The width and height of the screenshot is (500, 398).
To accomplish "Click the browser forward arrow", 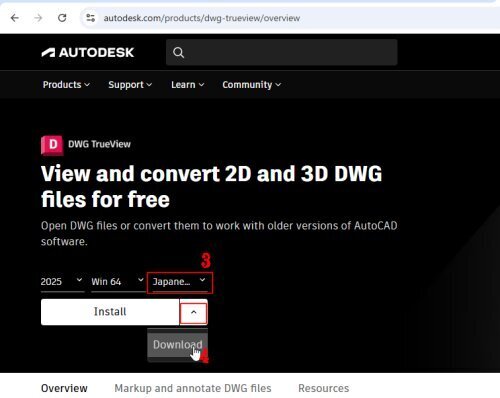I will click(x=38, y=18).
